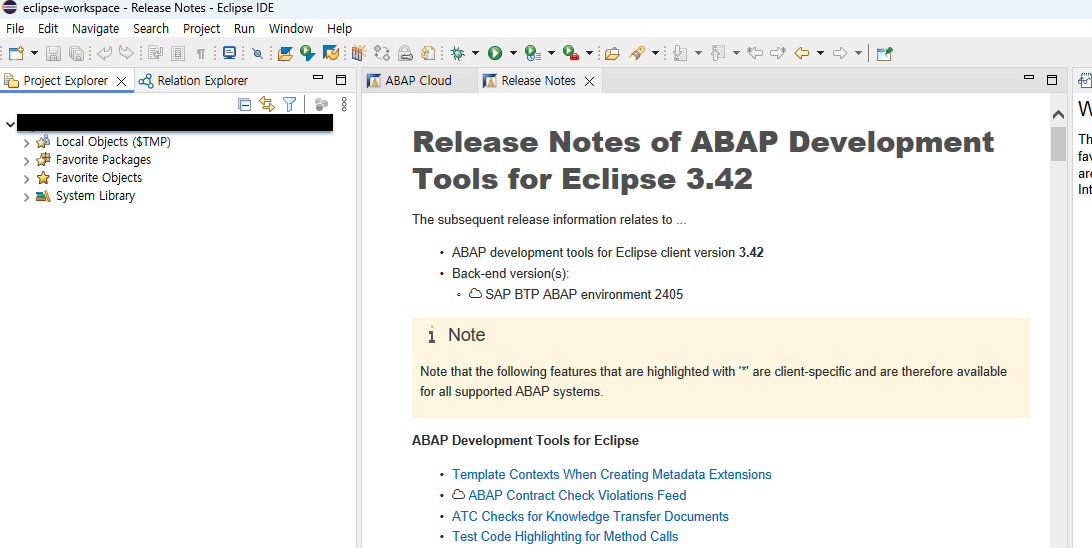This screenshot has height=548, width=1092.
Task: Minimize the editor area
Action: tap(1029, 79)
